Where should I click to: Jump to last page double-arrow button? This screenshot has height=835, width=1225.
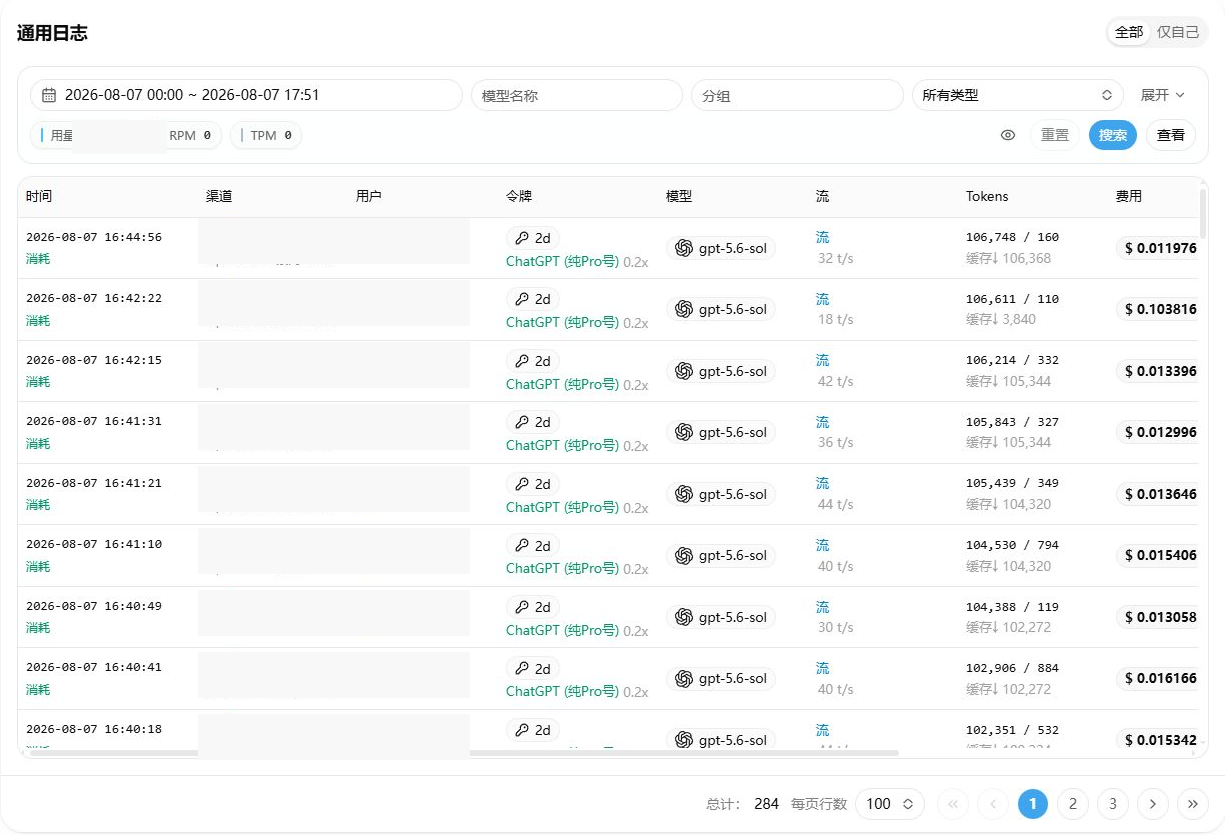(x=1192, y=804)
